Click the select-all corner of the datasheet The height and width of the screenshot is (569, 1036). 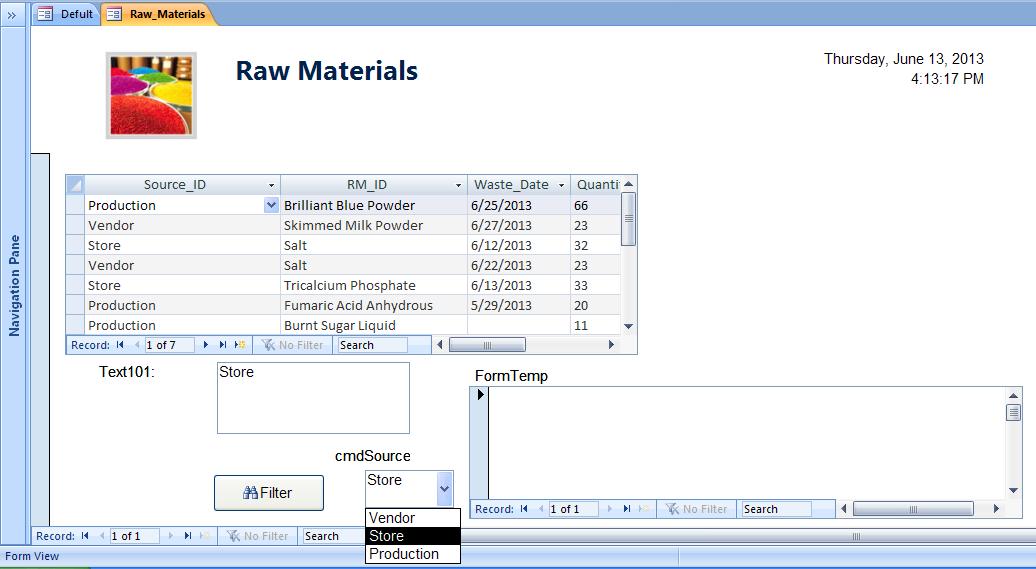(x=75, y=185)
